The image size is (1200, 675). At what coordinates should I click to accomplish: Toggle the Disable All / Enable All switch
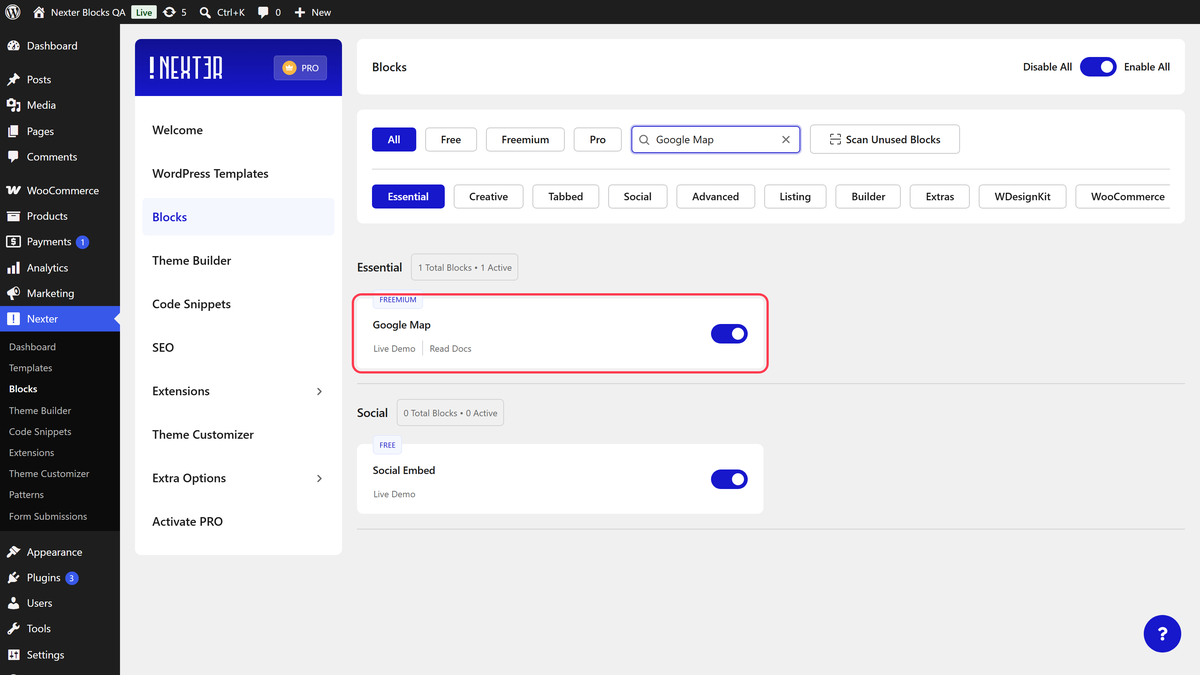pyautogui.click(x=1098, y=67)
